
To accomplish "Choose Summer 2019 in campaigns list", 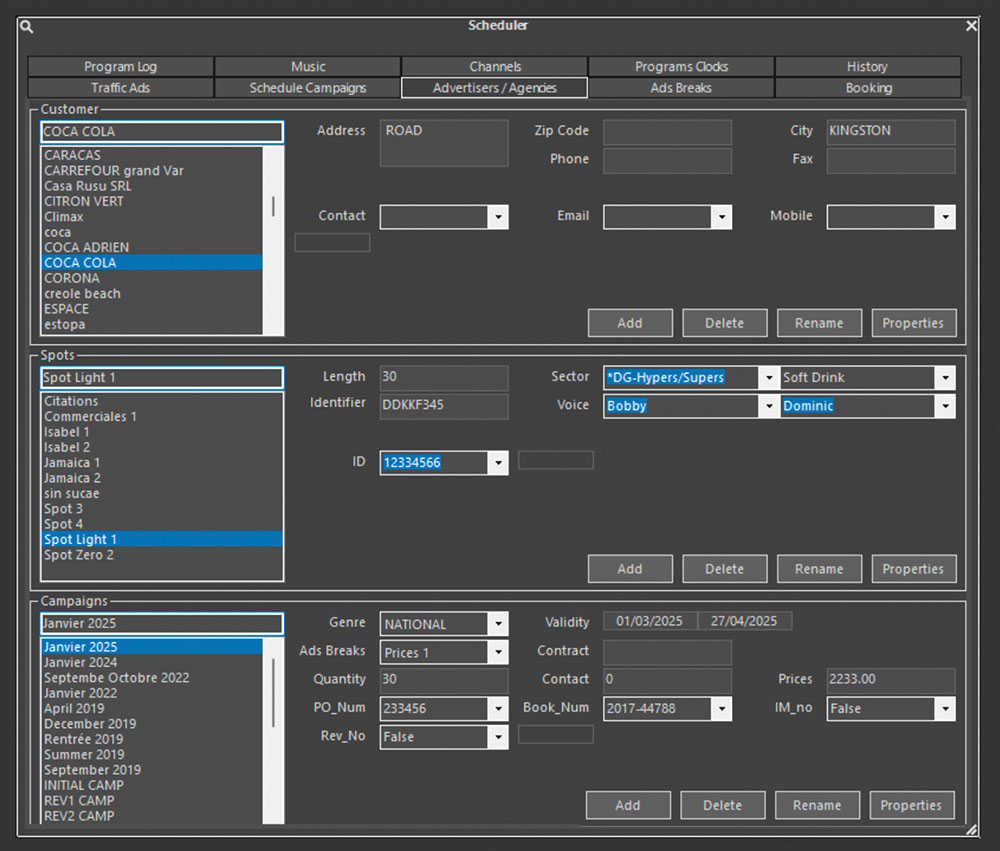I will coord(84,754).
